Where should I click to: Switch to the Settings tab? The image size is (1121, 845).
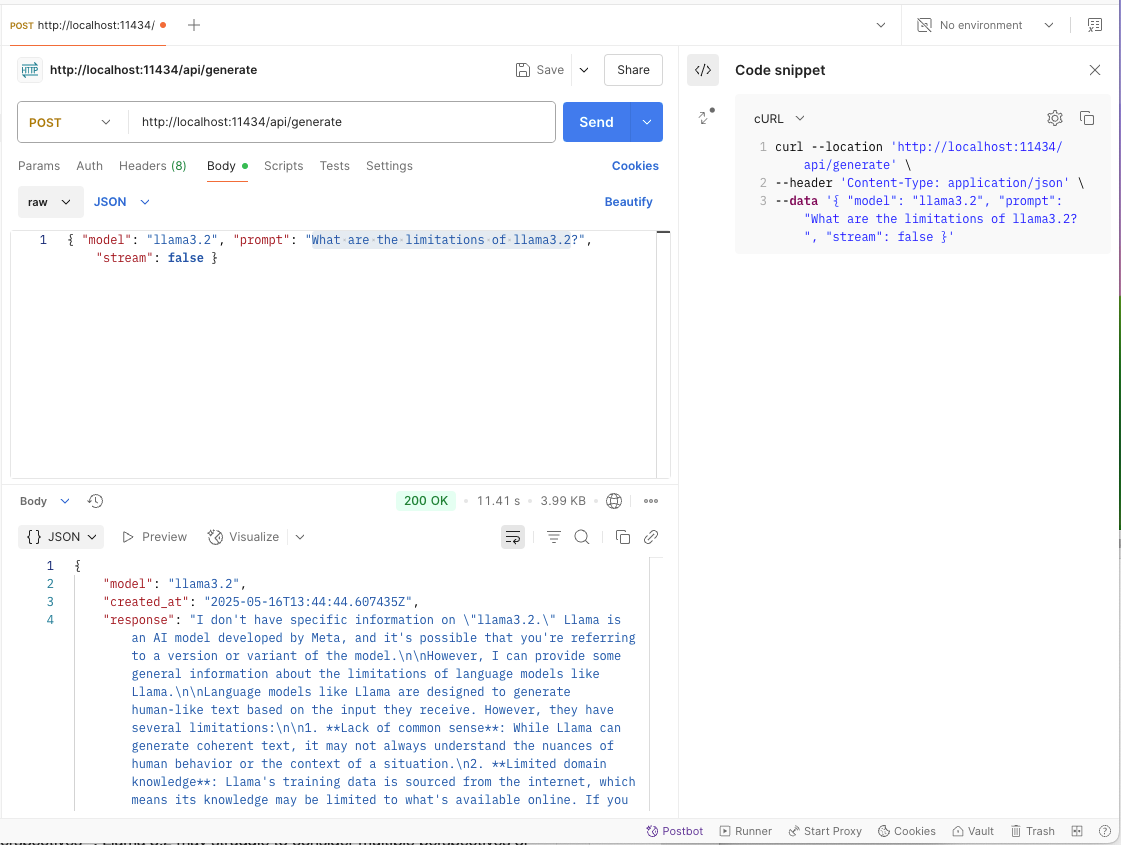389,166
